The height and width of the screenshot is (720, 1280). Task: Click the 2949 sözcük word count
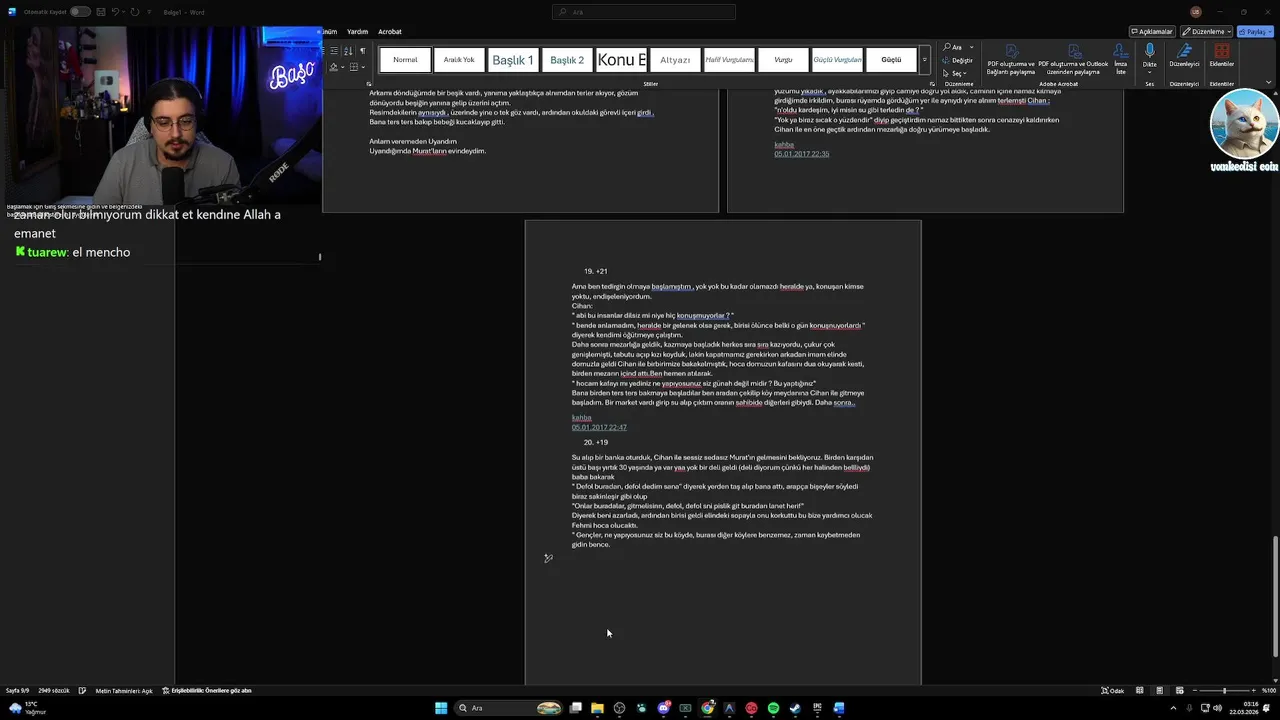(x=53, y=691)
